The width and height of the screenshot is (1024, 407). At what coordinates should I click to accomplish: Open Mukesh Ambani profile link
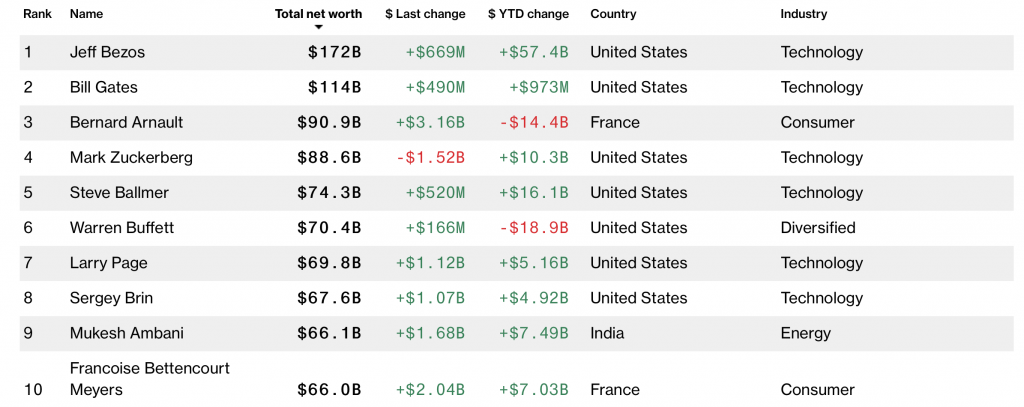tap(126, 332)
